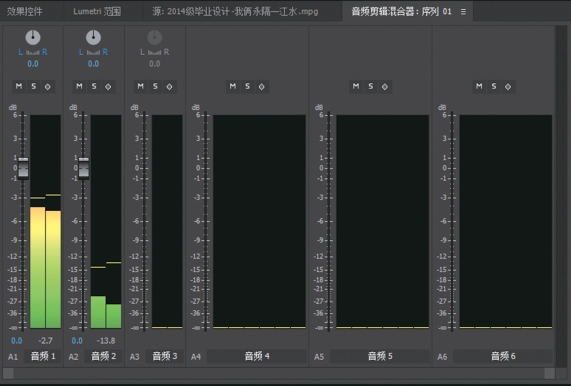Click the peak level reading -2.7
The height and width of the screenshot is (386, 571).
46,341
